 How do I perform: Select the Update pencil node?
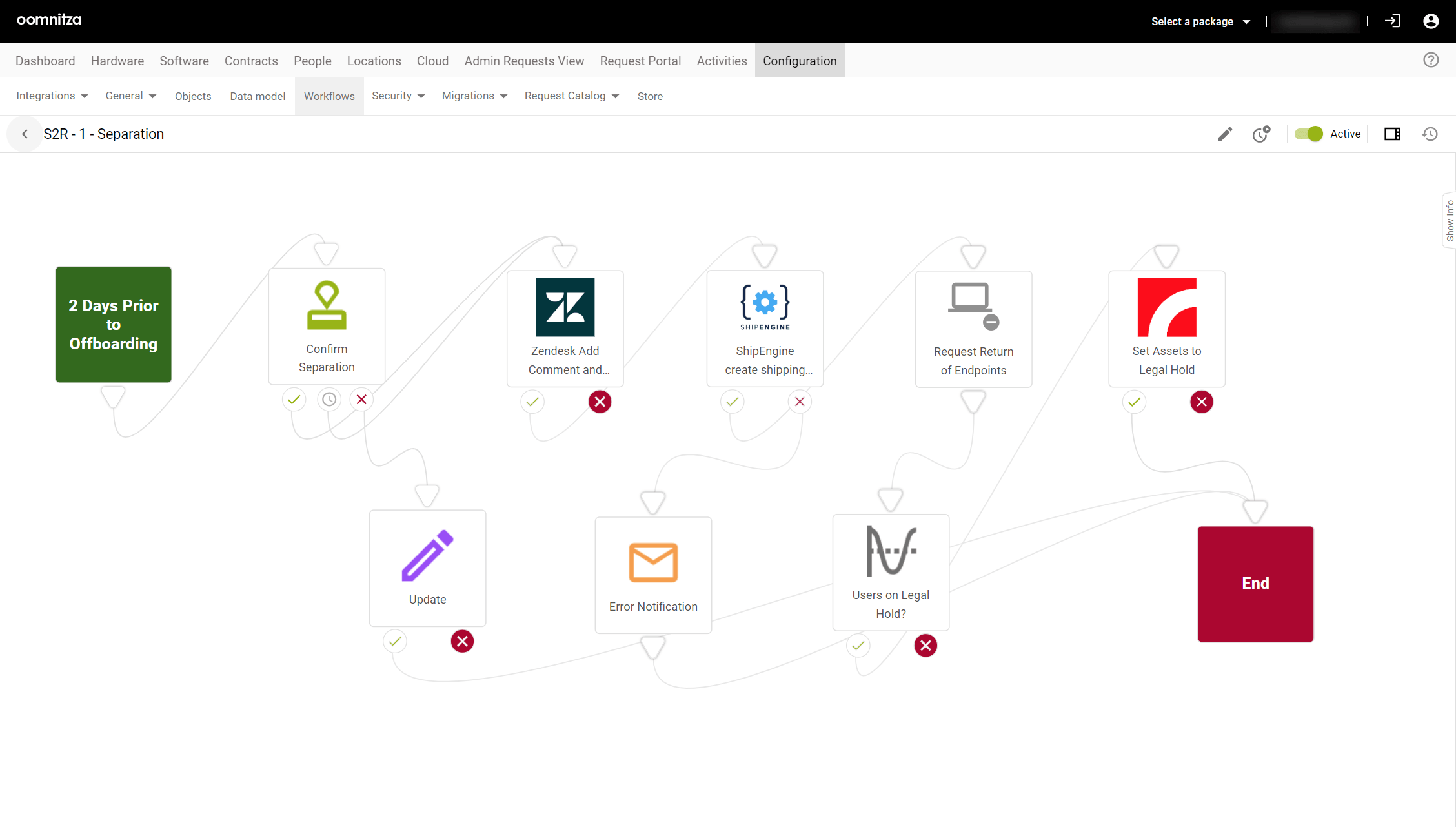(427, 568)
